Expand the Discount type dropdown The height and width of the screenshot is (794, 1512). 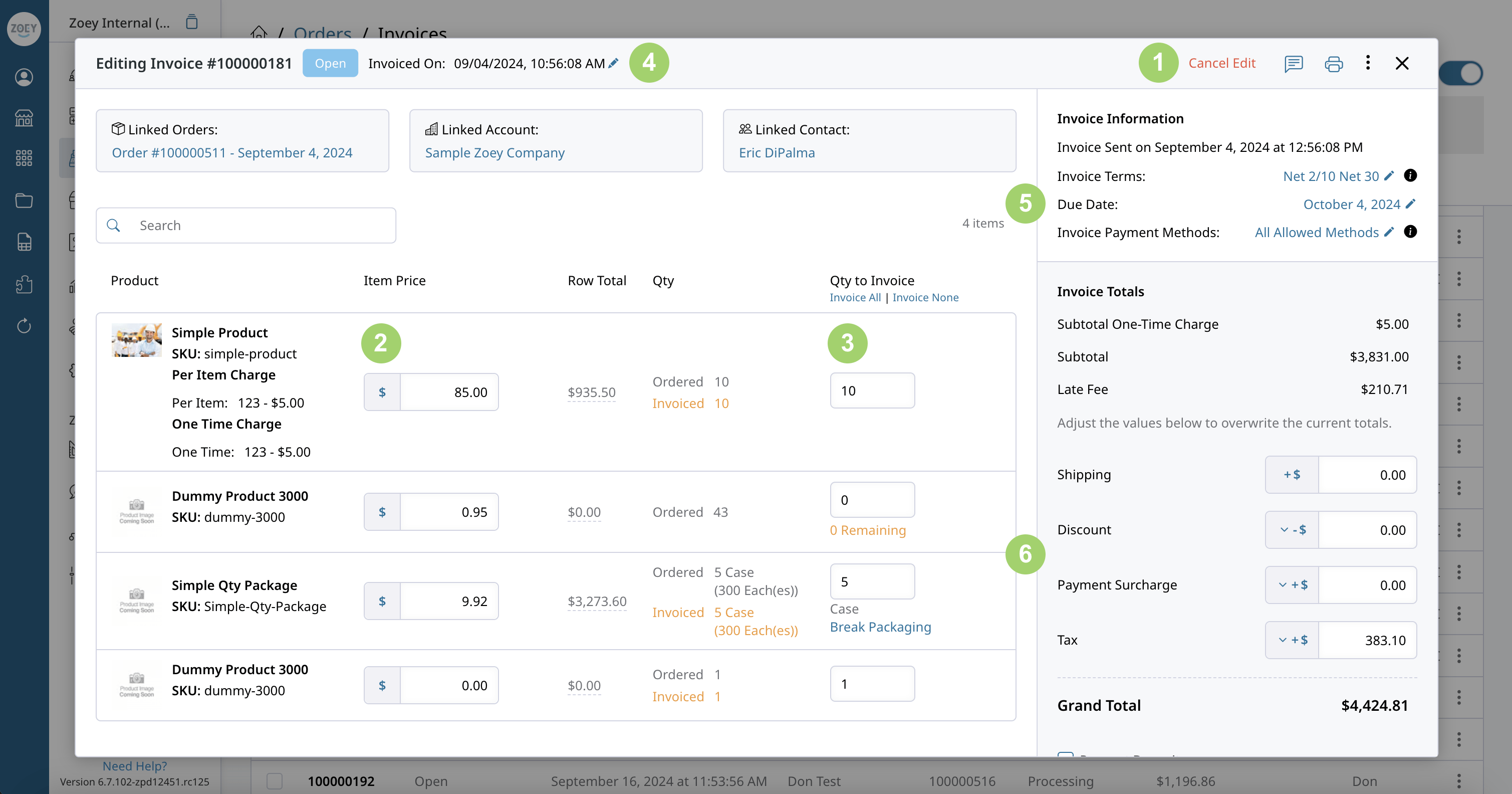[x=1292, y=530]
